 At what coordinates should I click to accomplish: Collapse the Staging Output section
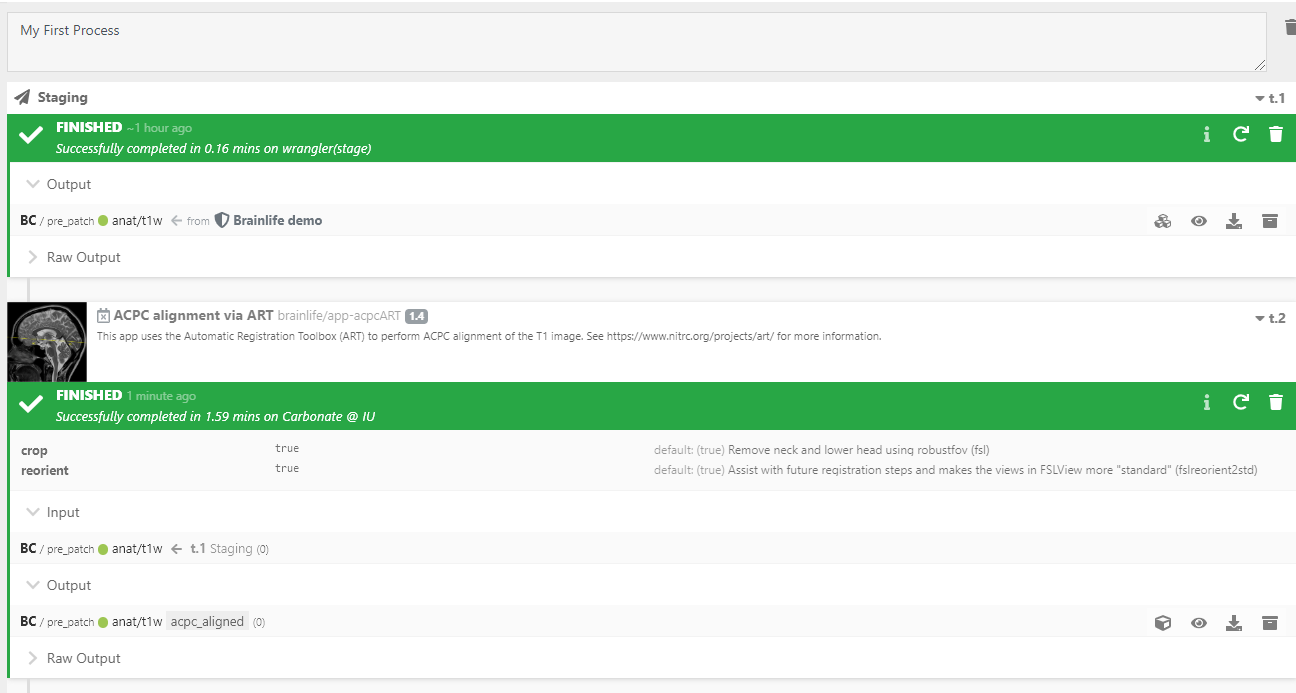[x=66, y=184]
